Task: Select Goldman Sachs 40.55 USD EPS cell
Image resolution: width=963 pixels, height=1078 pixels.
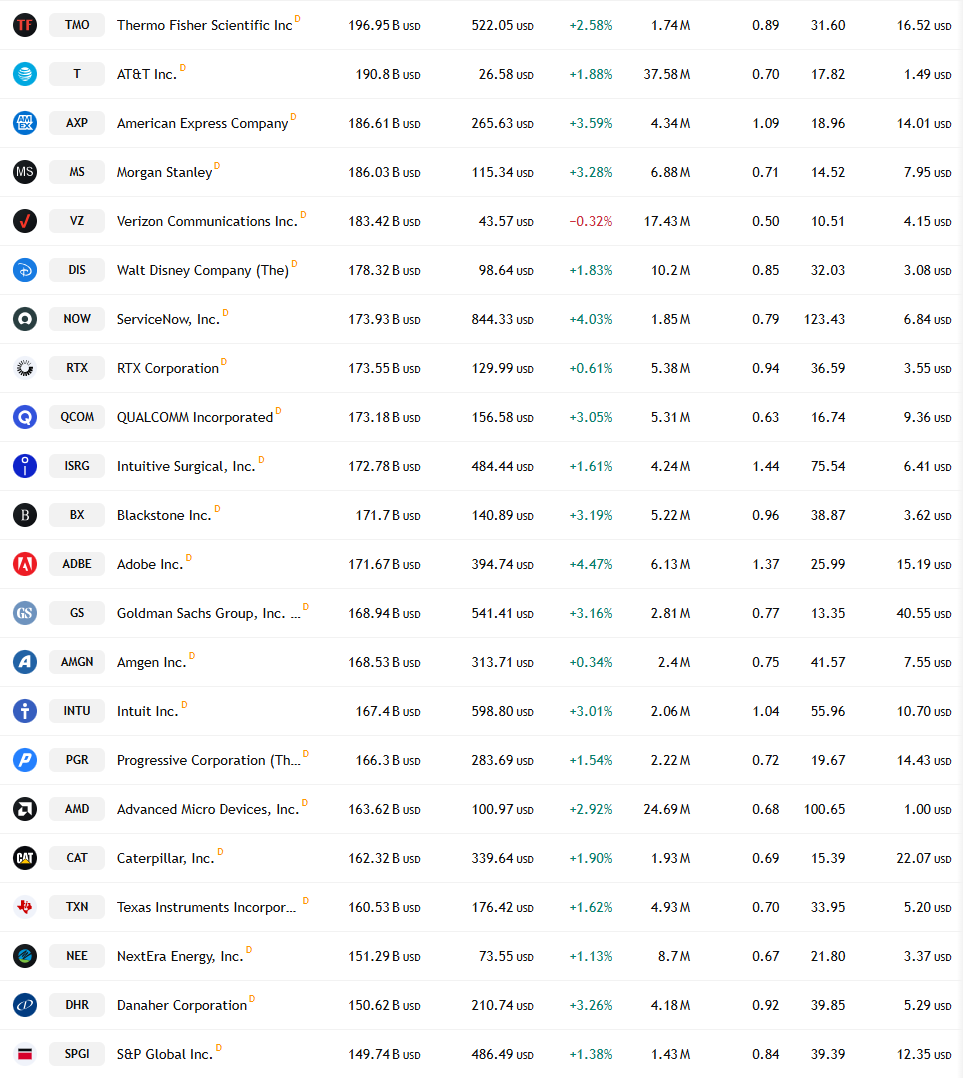Action: point(924,613)
